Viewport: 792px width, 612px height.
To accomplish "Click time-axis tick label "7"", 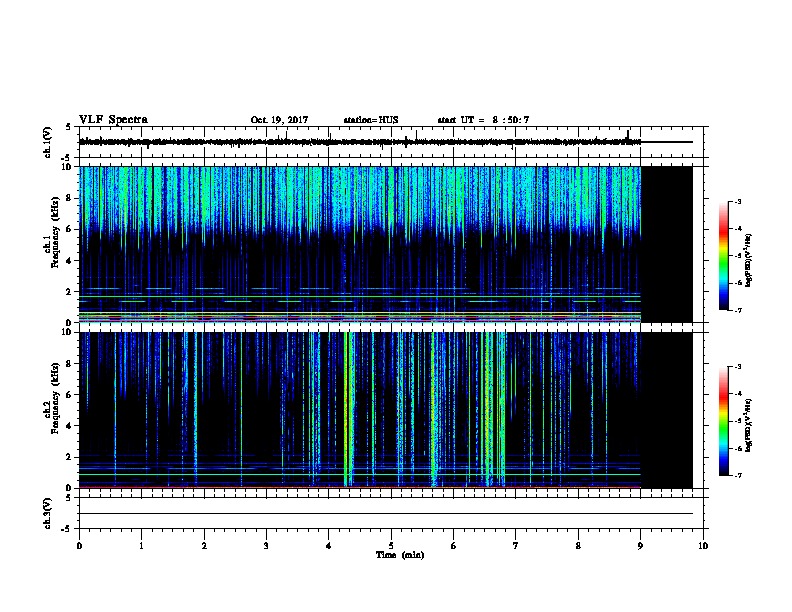I will (x=516, y=546).
